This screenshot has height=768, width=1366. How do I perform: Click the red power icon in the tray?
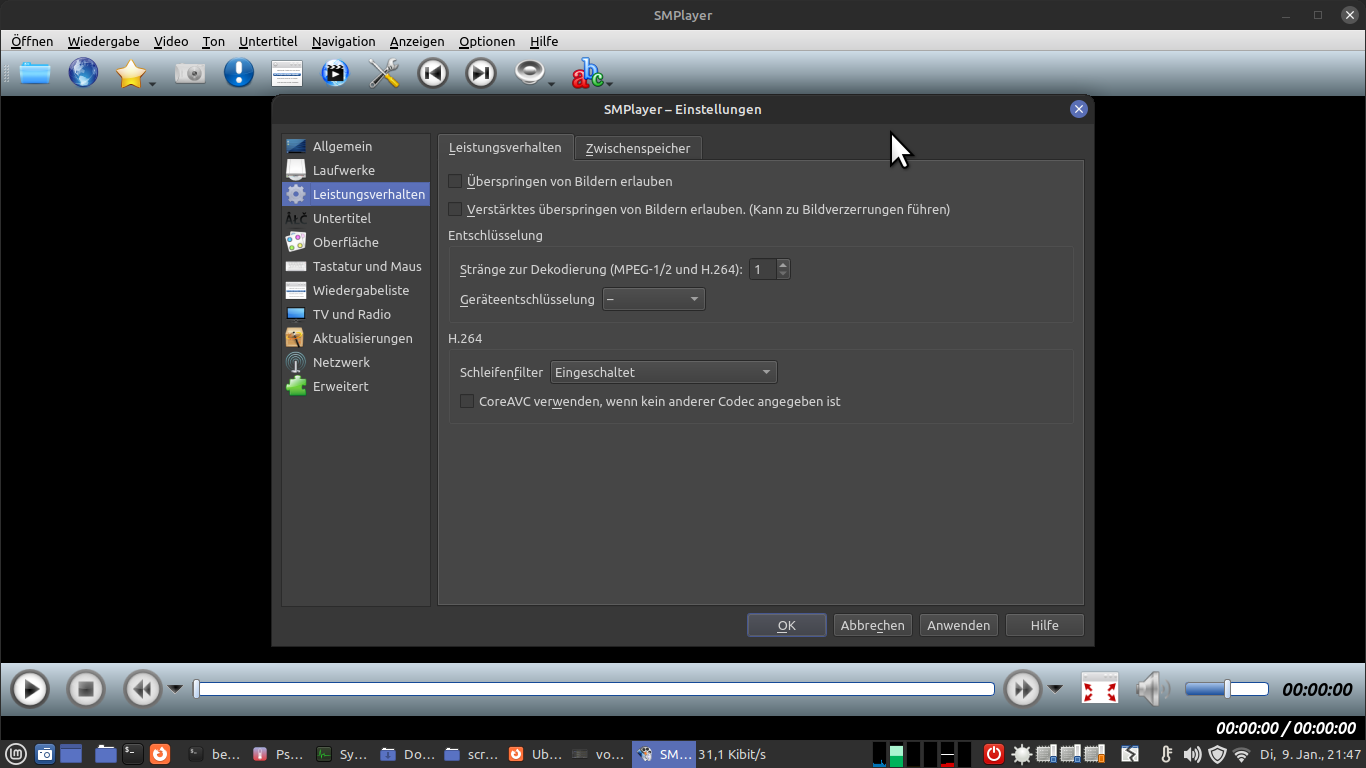pos(994,754)
